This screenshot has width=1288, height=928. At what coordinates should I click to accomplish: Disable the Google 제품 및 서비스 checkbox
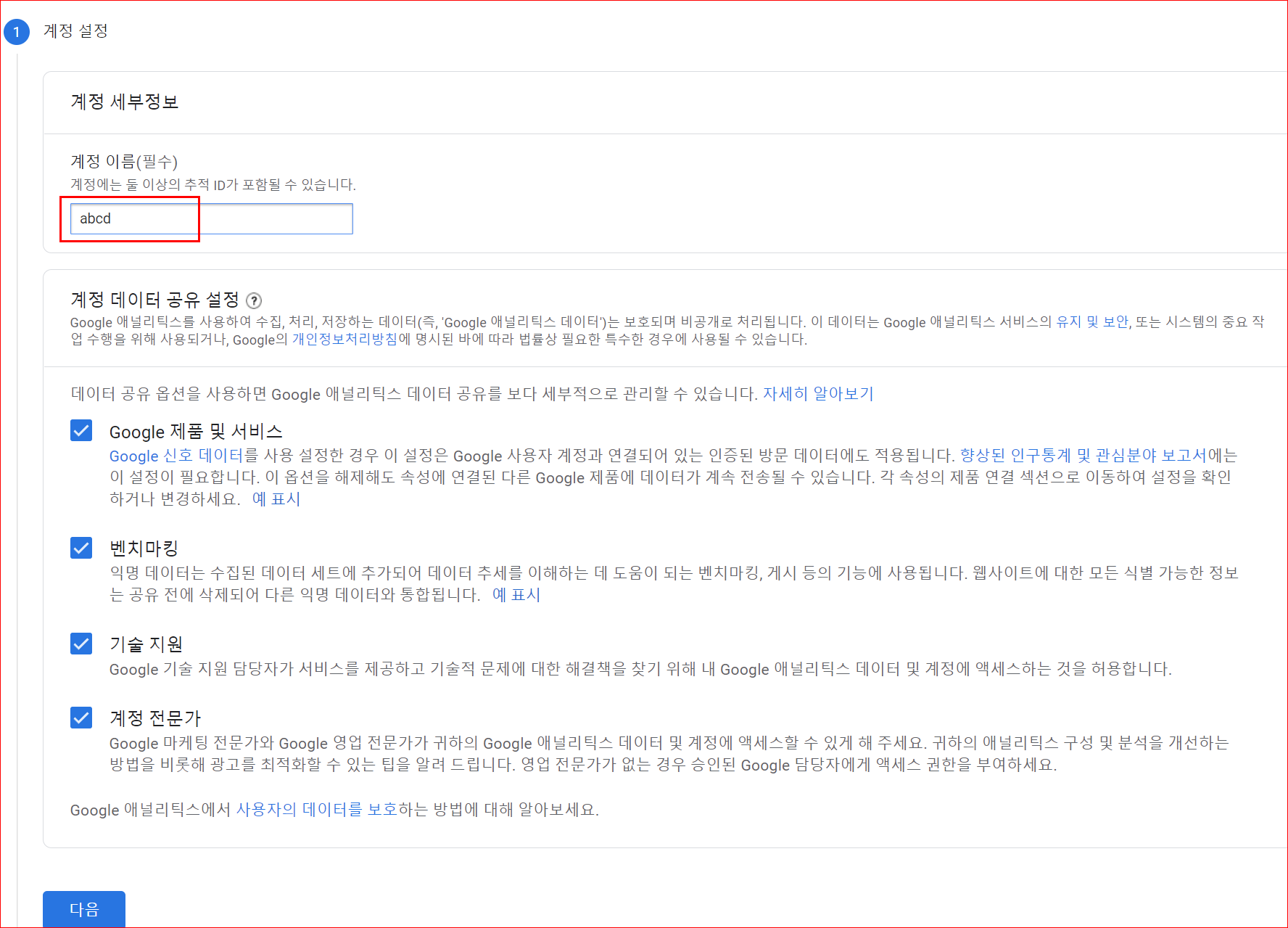point(81,430)
